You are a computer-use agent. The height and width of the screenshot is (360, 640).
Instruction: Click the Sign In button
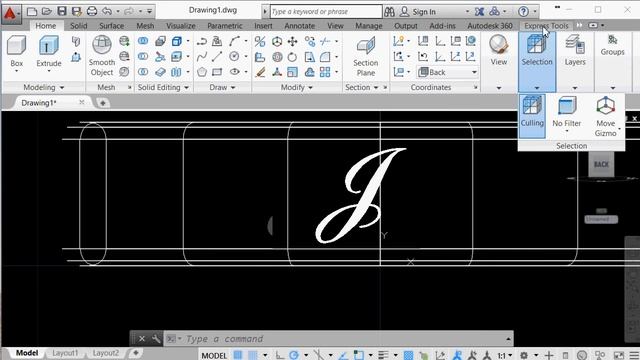tap(418, 12)
